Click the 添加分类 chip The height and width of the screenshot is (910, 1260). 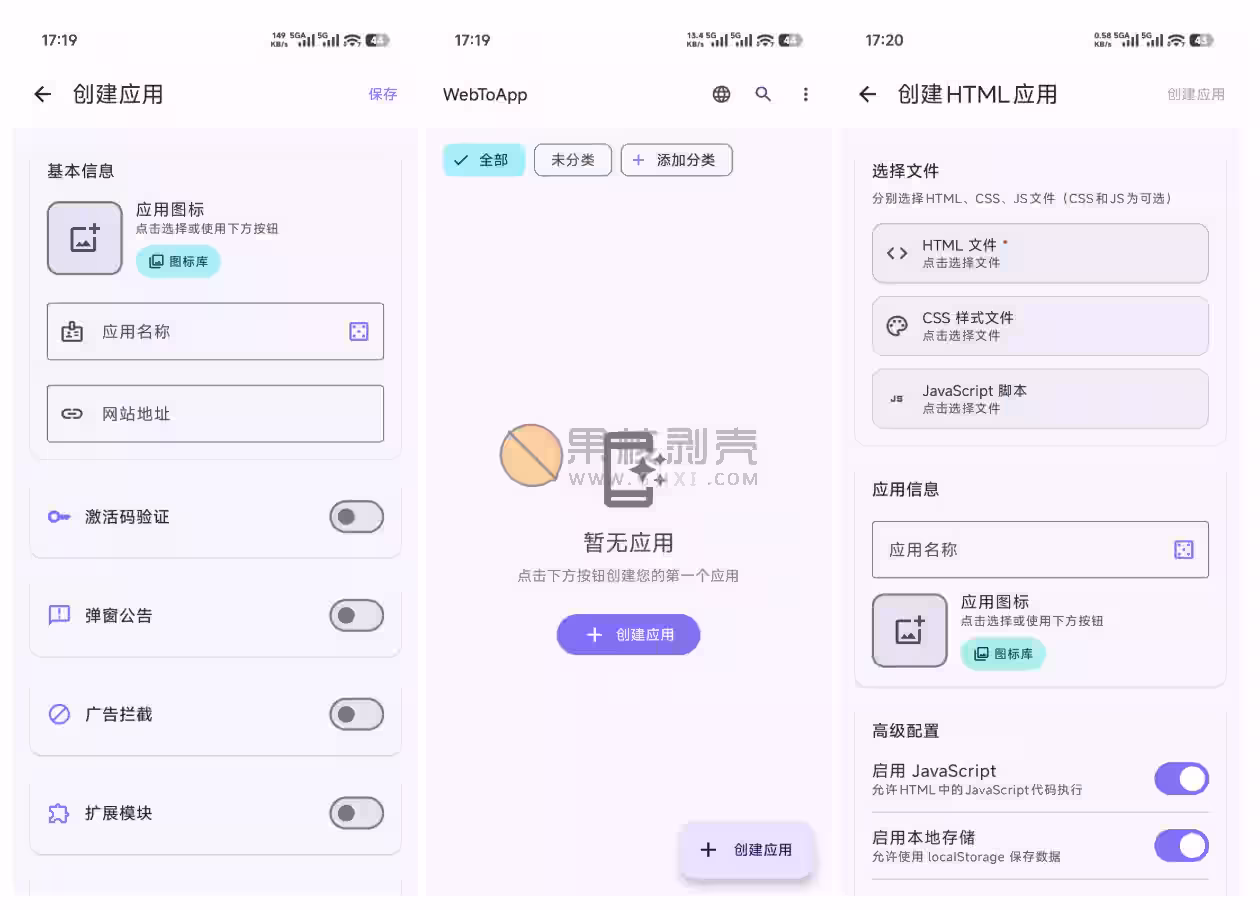click(676, 160)
